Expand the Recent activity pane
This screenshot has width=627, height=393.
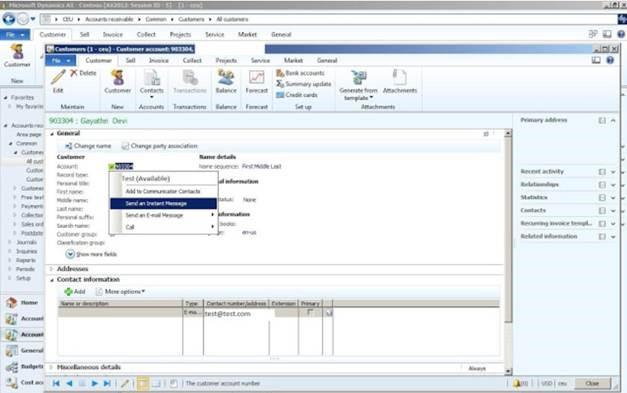pos(613,172)
